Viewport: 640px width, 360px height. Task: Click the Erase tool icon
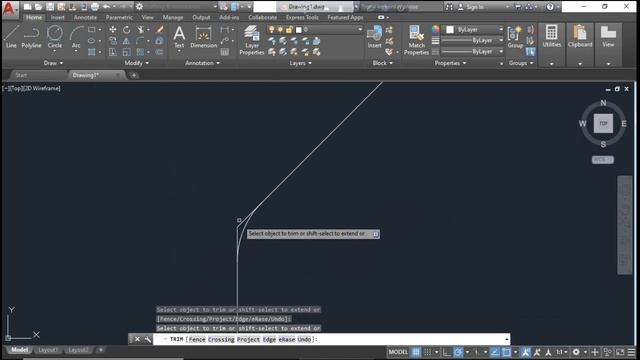[x=160, y=29]
